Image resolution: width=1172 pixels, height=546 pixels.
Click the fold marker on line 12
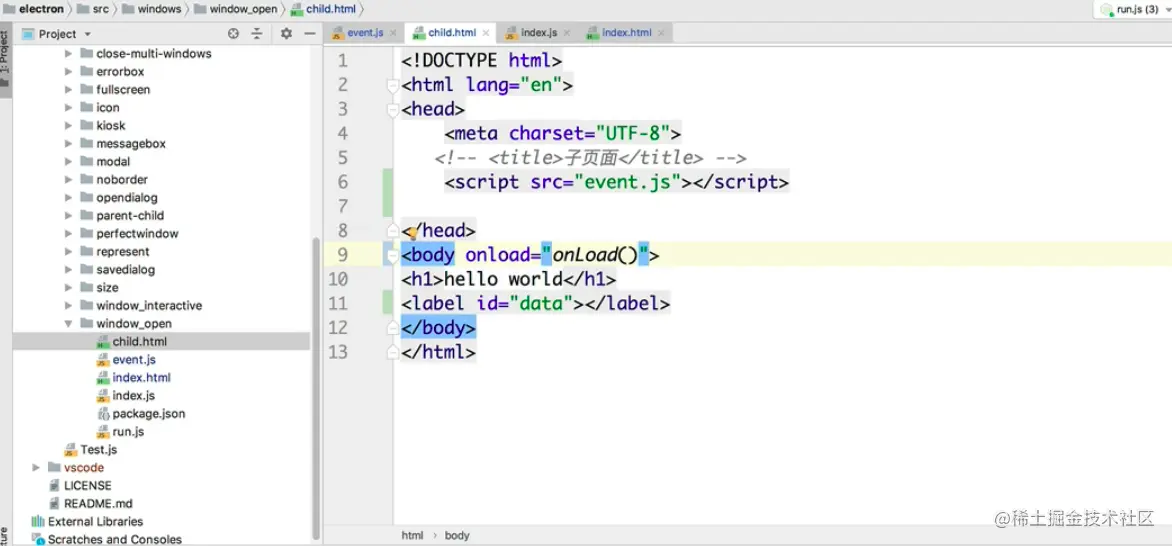coord(392,328)
